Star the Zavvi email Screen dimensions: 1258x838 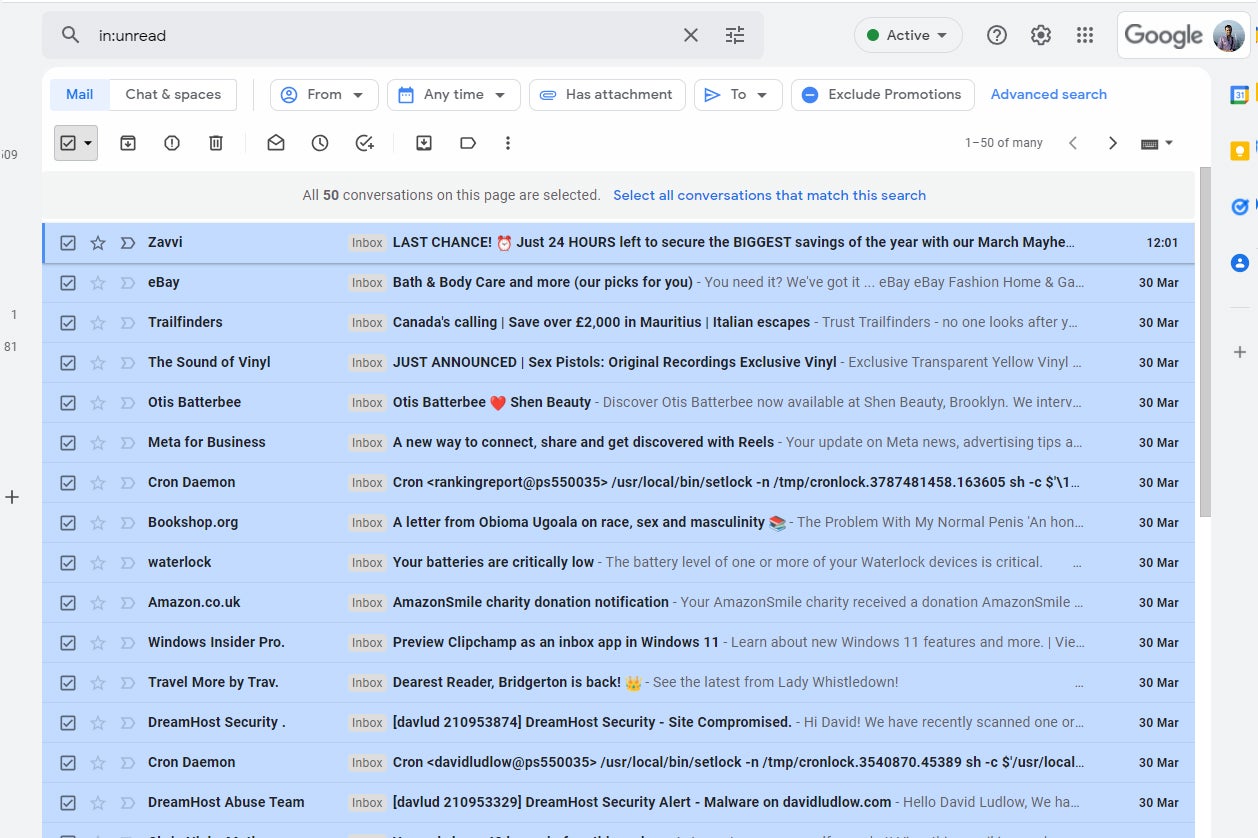[98, 243]
